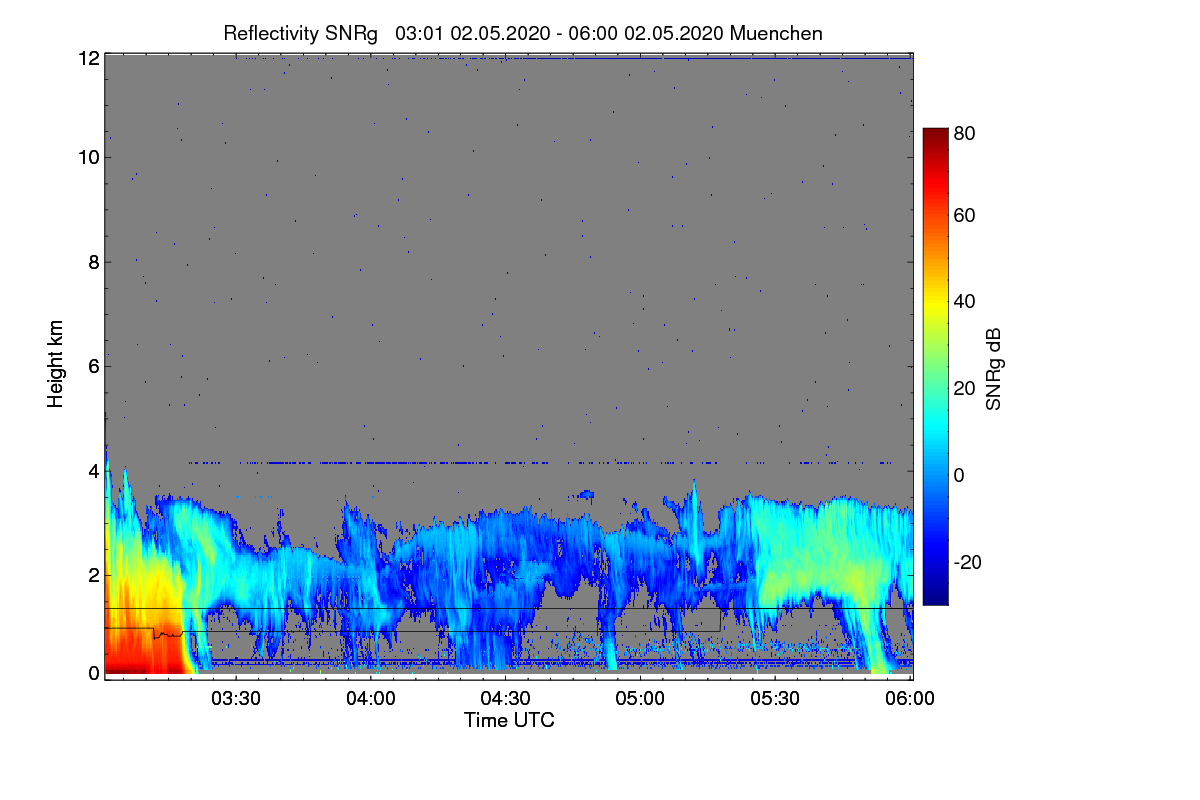Click the 4 km height tick label

click(x=94, y=470)
